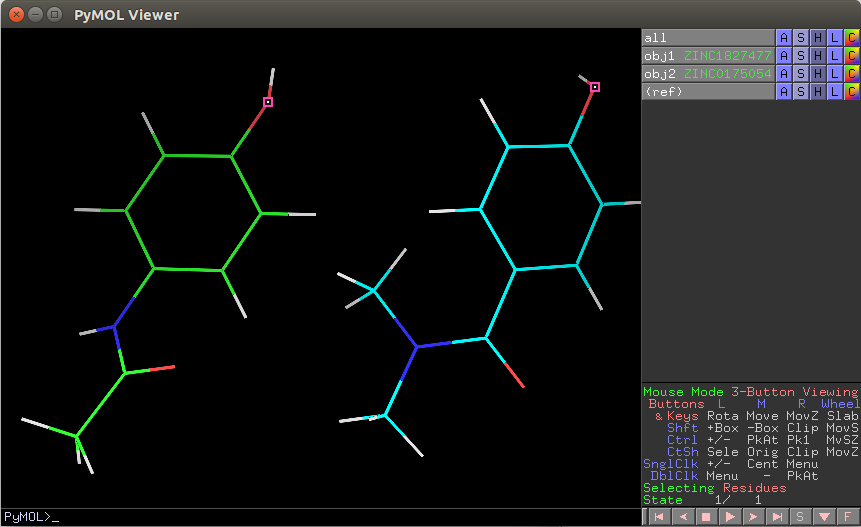Open the Hide menu for all
This screenshot has height=527, width=861.
(x=818, y=38)
